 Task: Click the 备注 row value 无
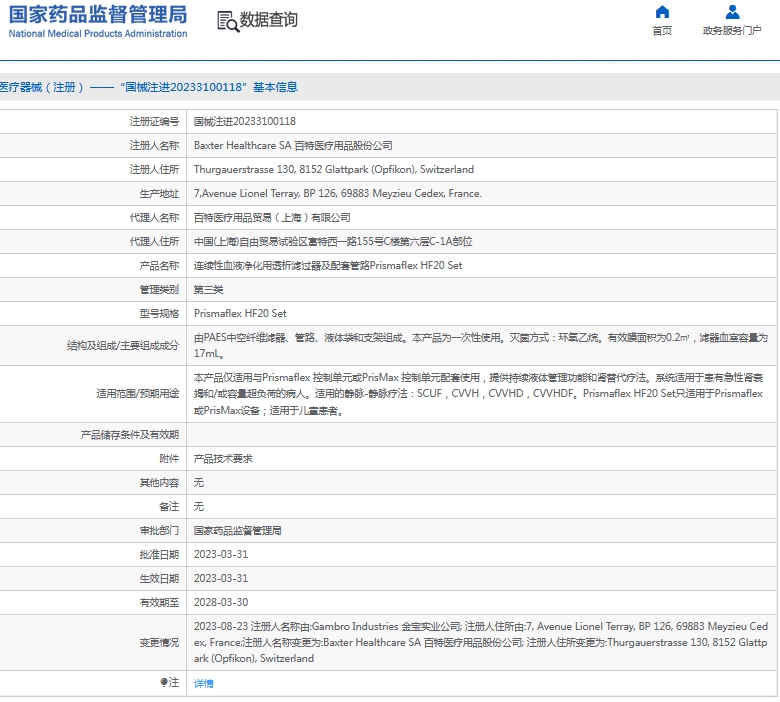click(x=198, y=506)
